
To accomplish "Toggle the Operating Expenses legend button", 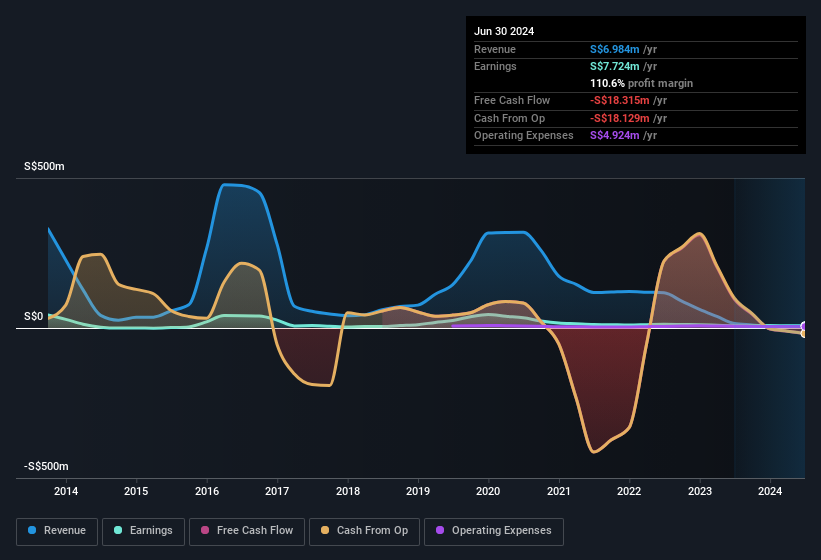I will (494, 532).
